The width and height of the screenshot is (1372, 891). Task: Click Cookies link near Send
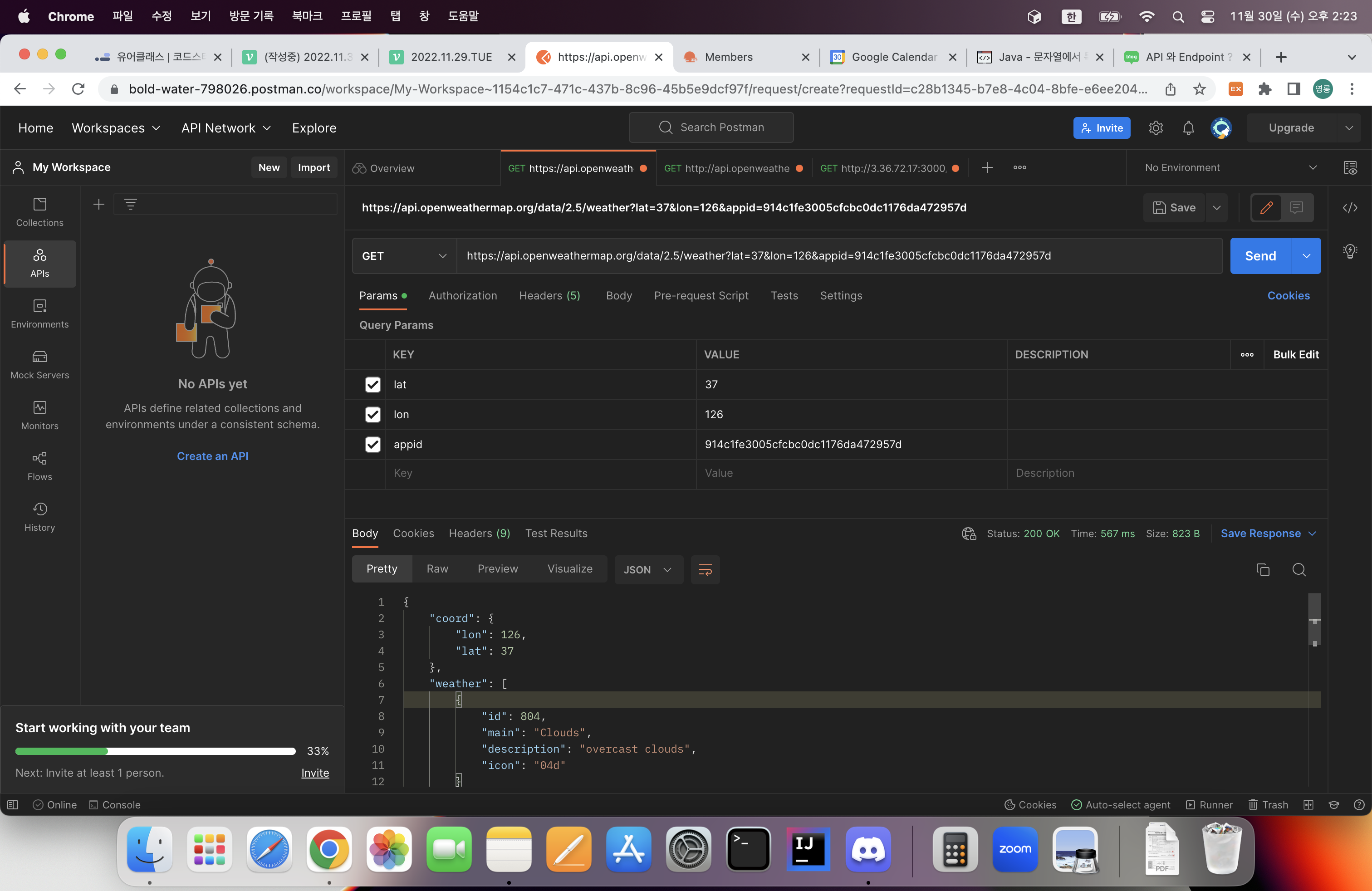pos(1289,296)
